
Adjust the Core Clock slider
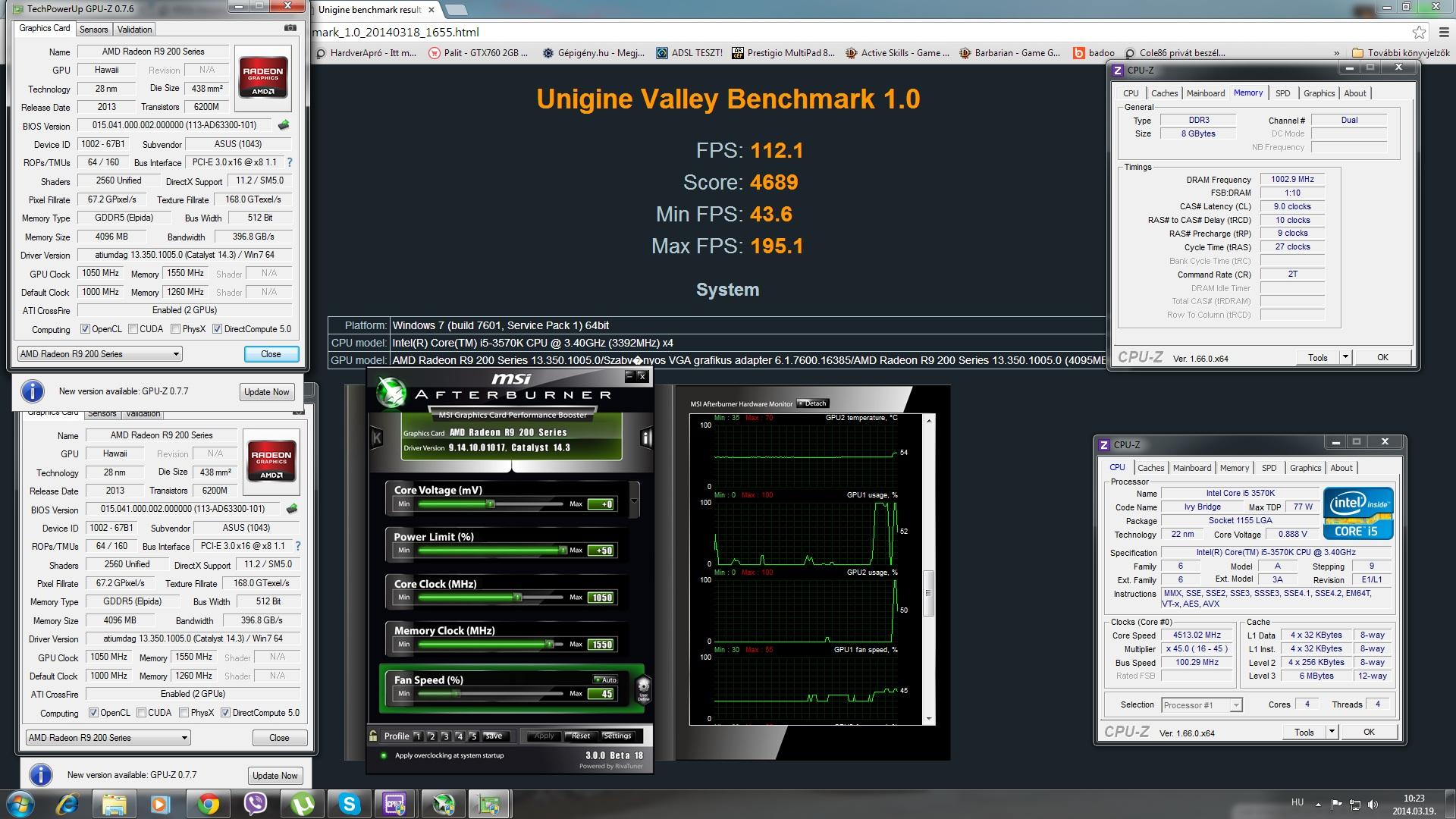[490, 597]
